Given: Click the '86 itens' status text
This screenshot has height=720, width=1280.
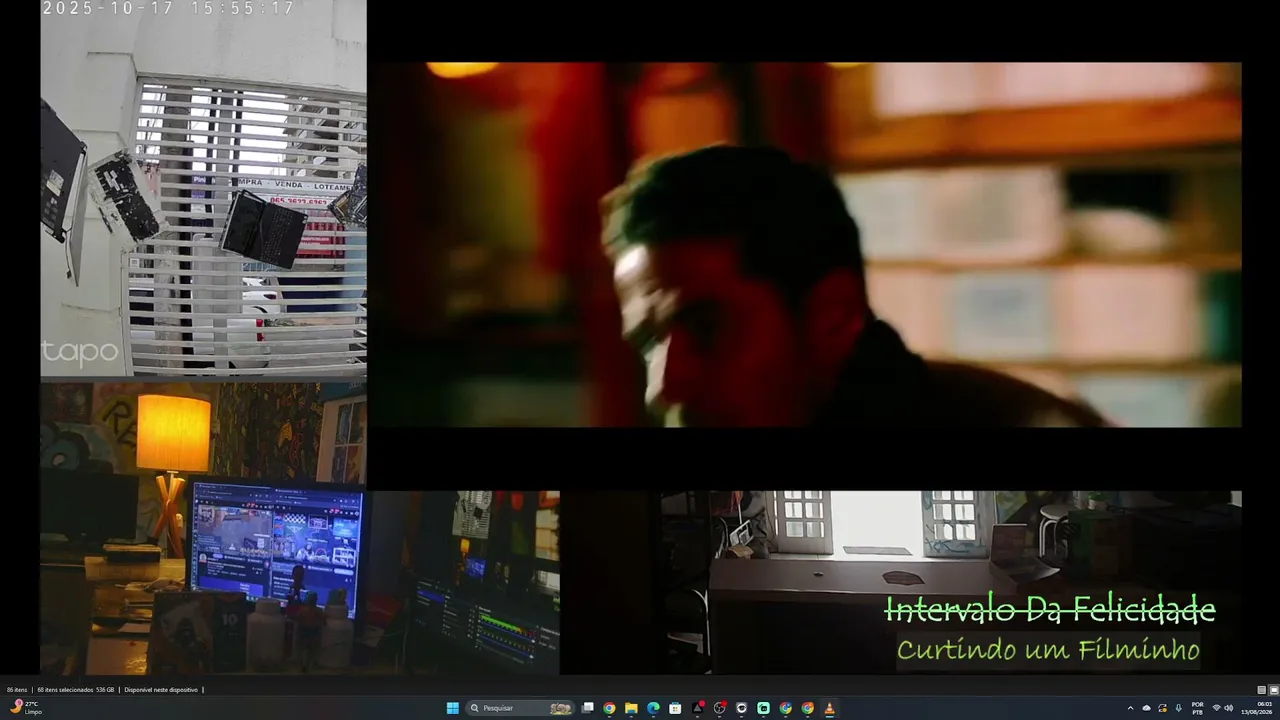Looking at the screenshot, I should tap(17, 690).
